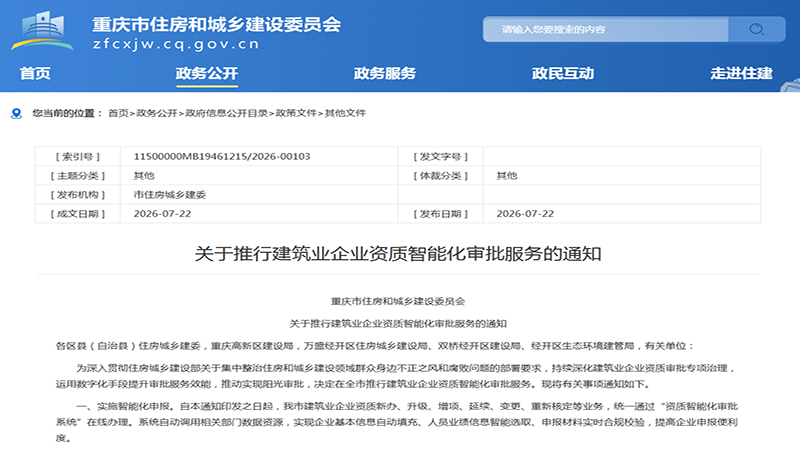Click the 主题分类 value 其他
This screenshot has height=450, width=800.
point(144,176)
